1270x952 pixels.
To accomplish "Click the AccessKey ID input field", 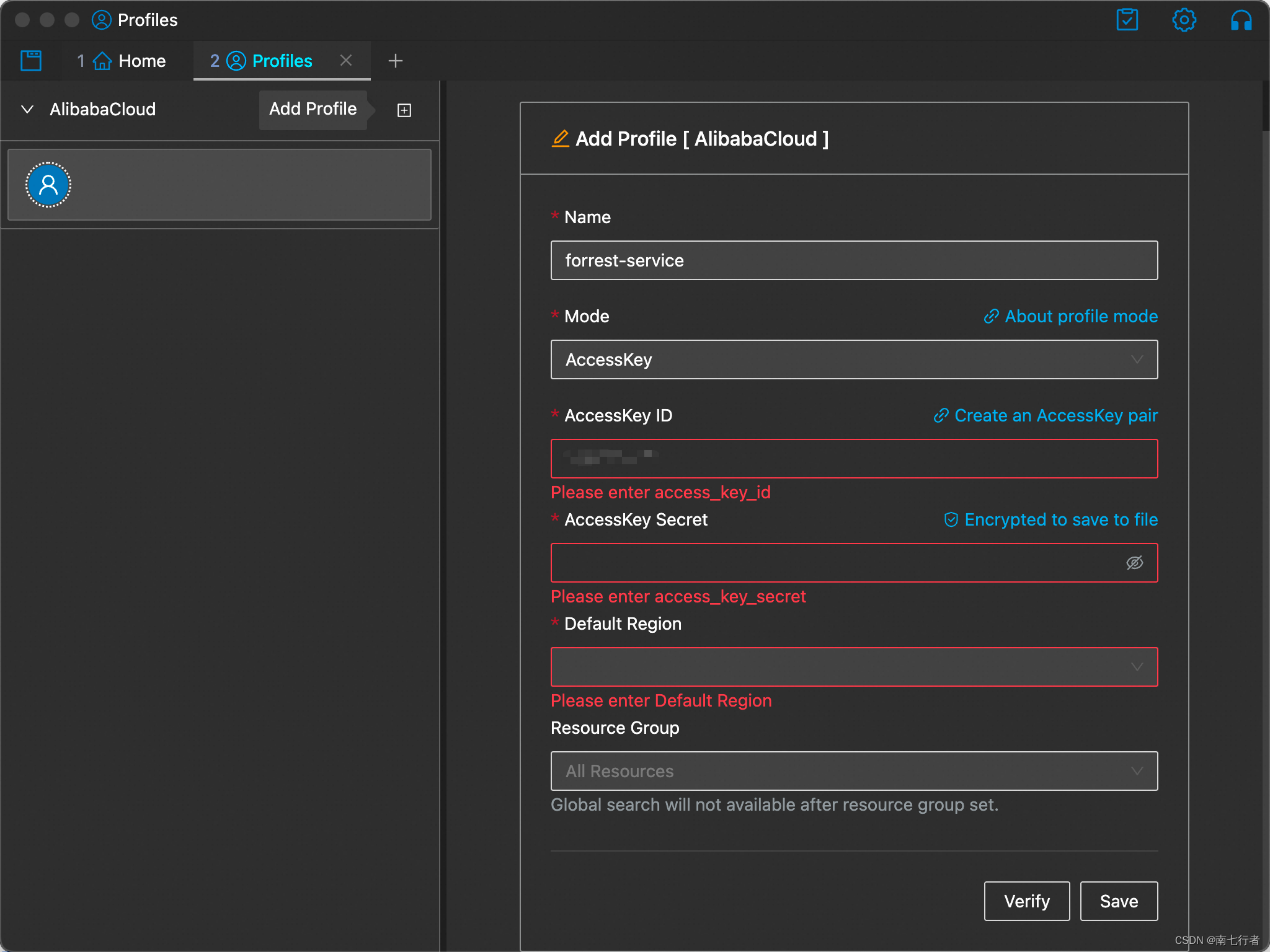I will point(854,459).
